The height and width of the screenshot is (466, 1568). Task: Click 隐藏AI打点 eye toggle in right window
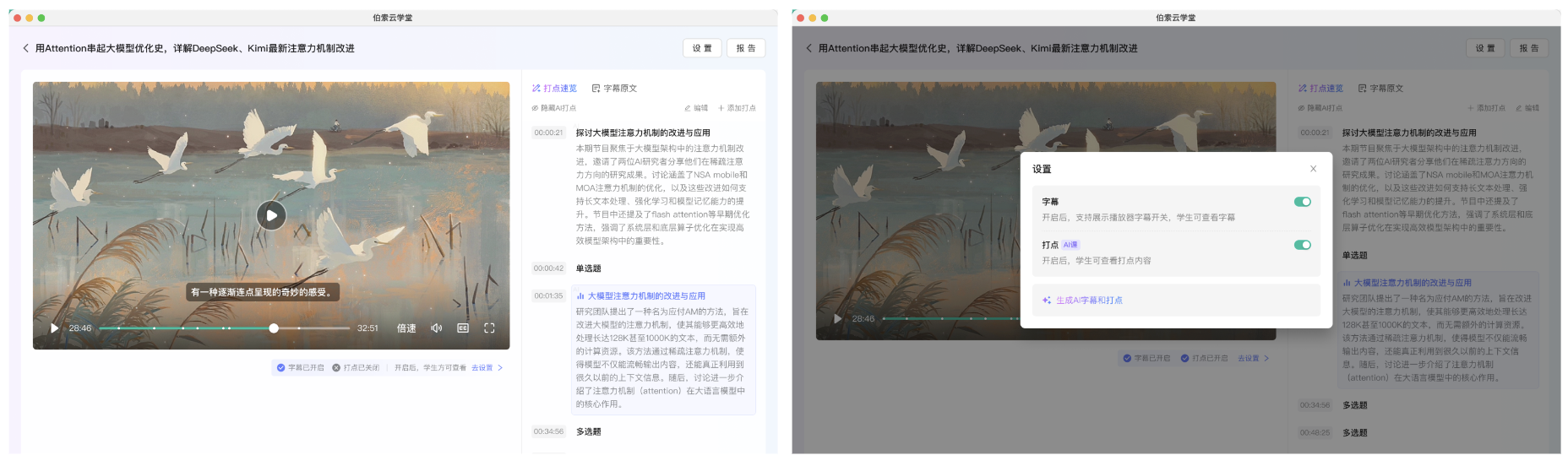(1320, 108)
